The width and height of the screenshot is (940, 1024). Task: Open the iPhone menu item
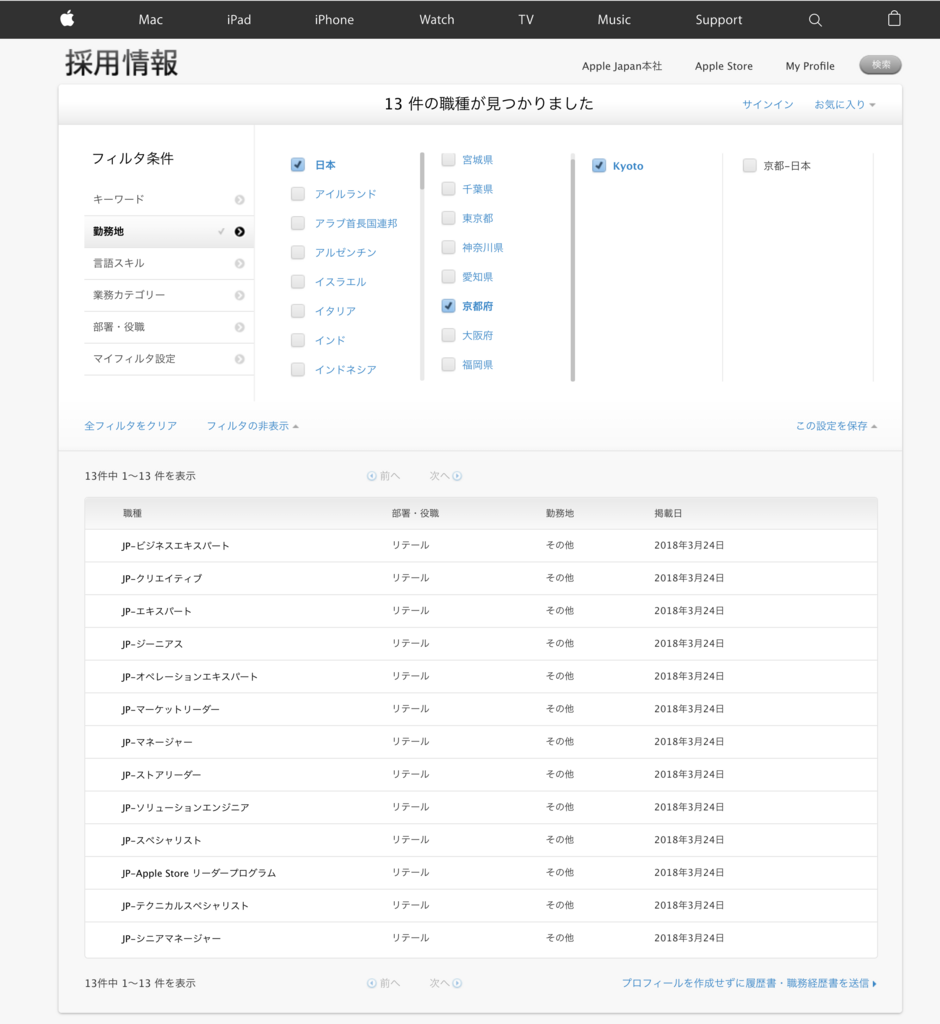(334, 20)
